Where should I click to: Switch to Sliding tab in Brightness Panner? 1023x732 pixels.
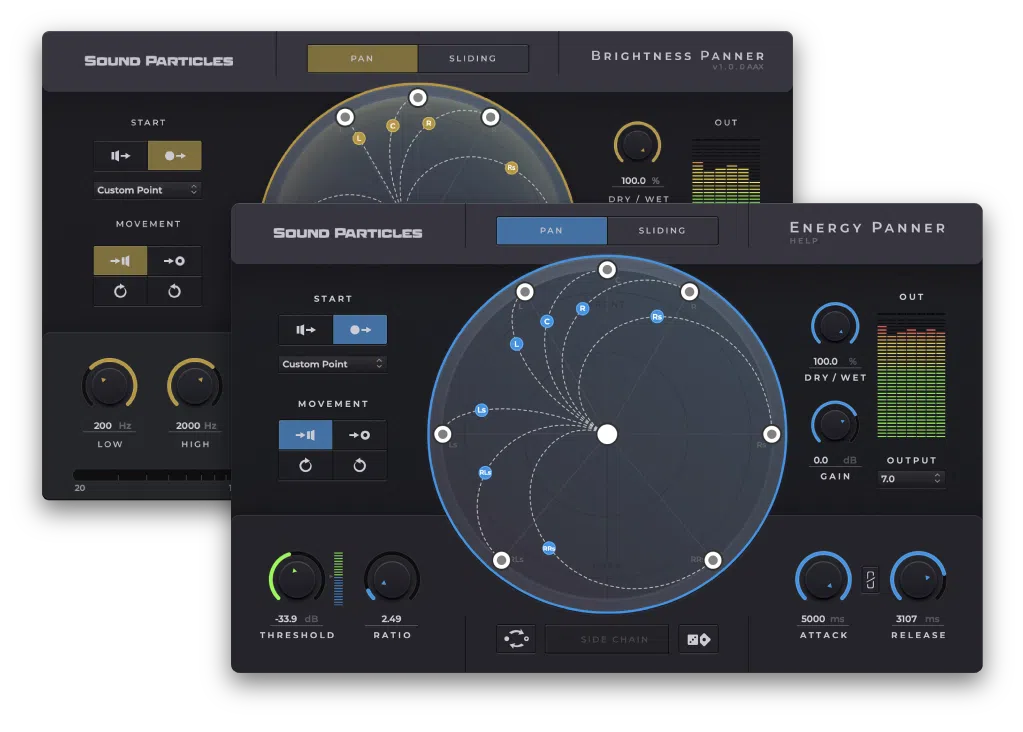[473, 59]
